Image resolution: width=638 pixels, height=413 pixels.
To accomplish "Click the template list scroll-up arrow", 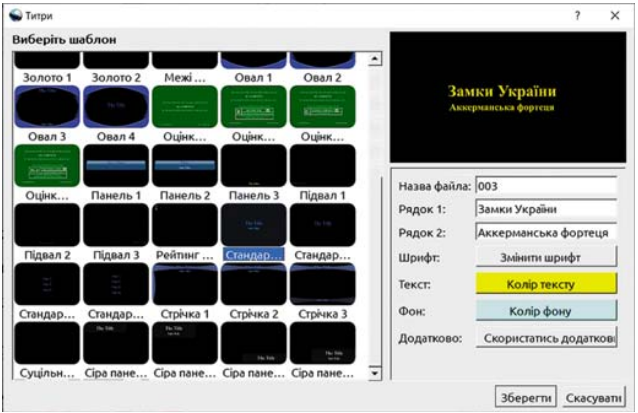I will coord(376,61).
